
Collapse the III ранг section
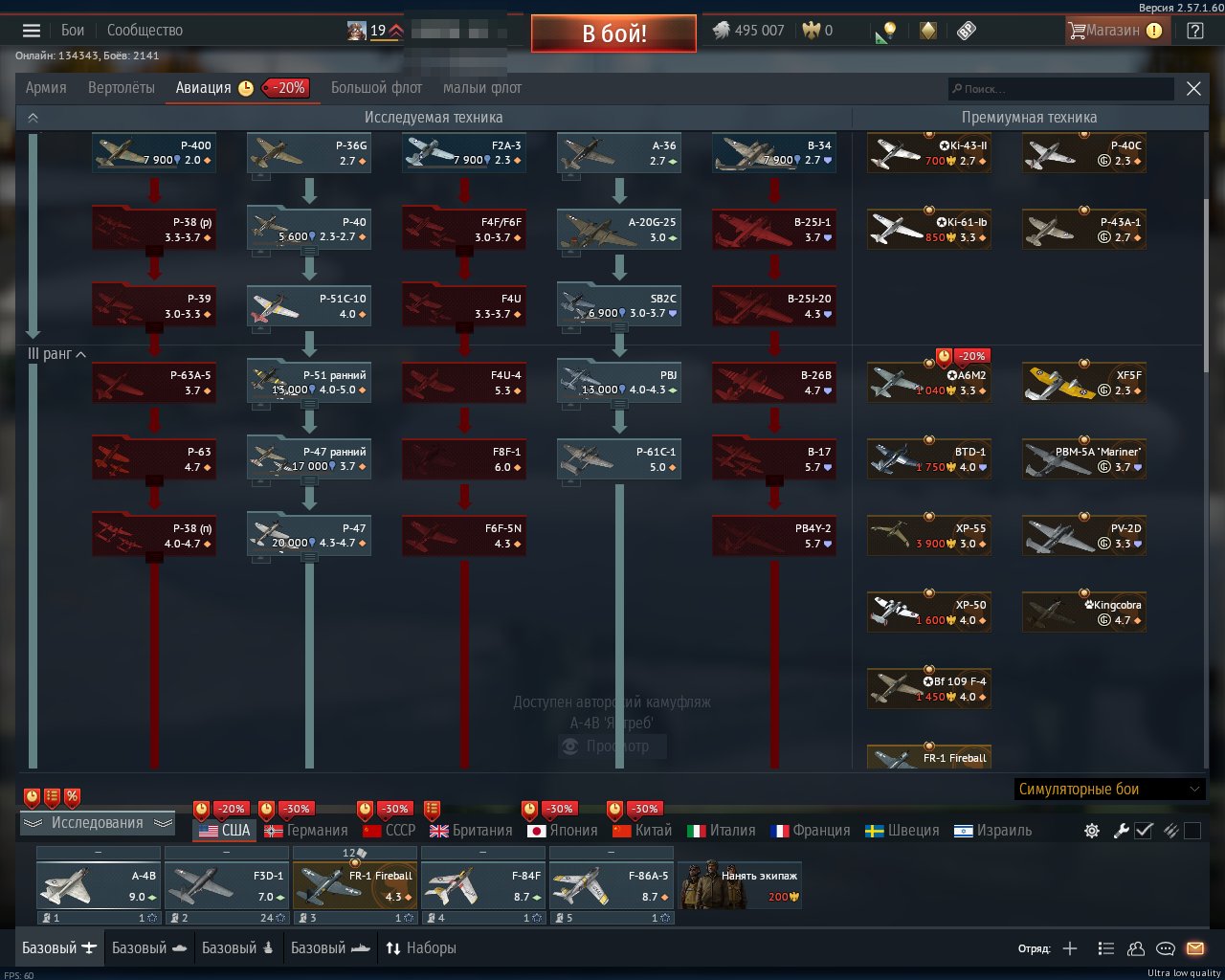[56, 354]
